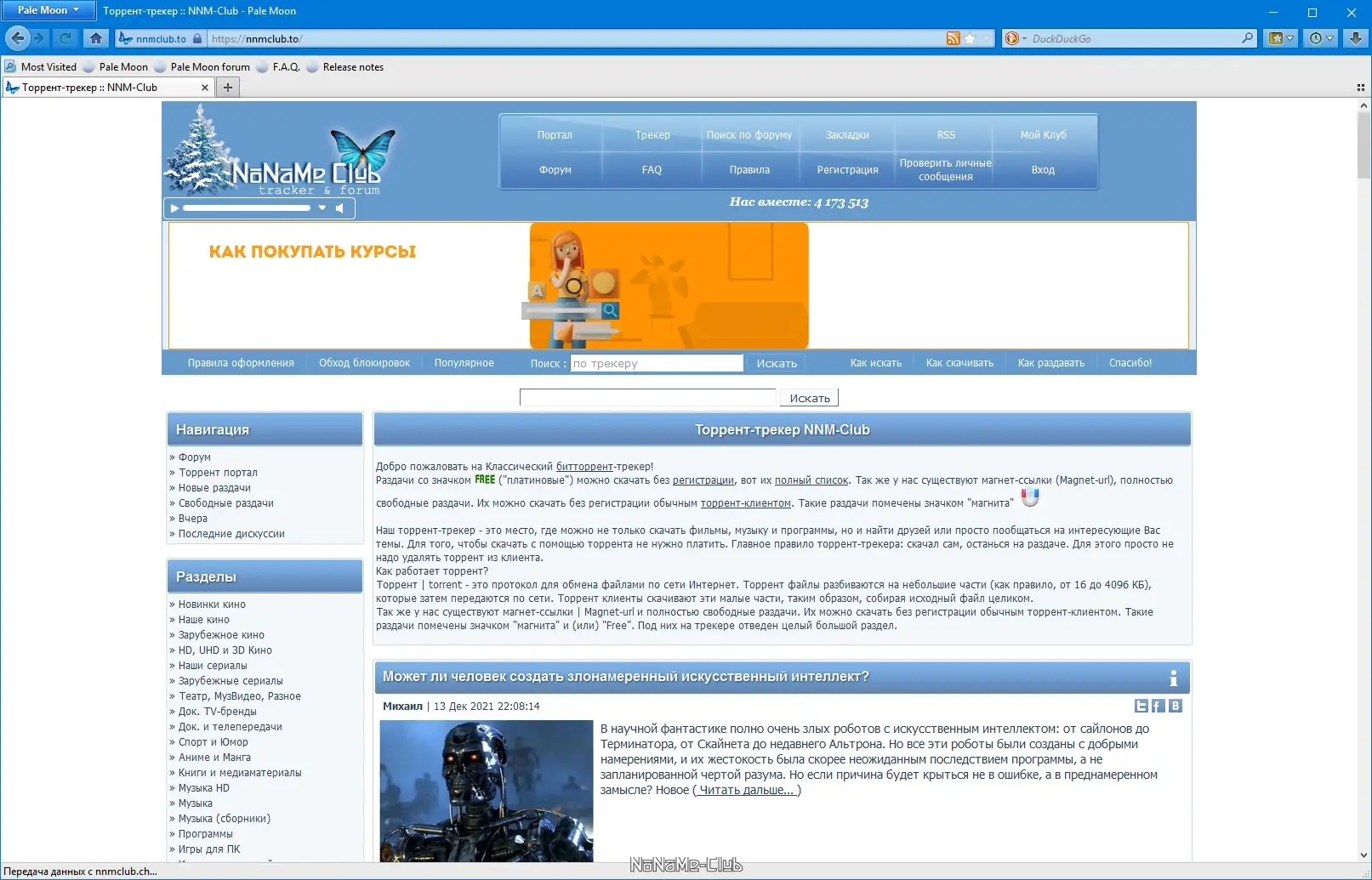Open the Pale Moon application menu
The height and width of the screenshot is (880, 1372).
coord(48,10)
